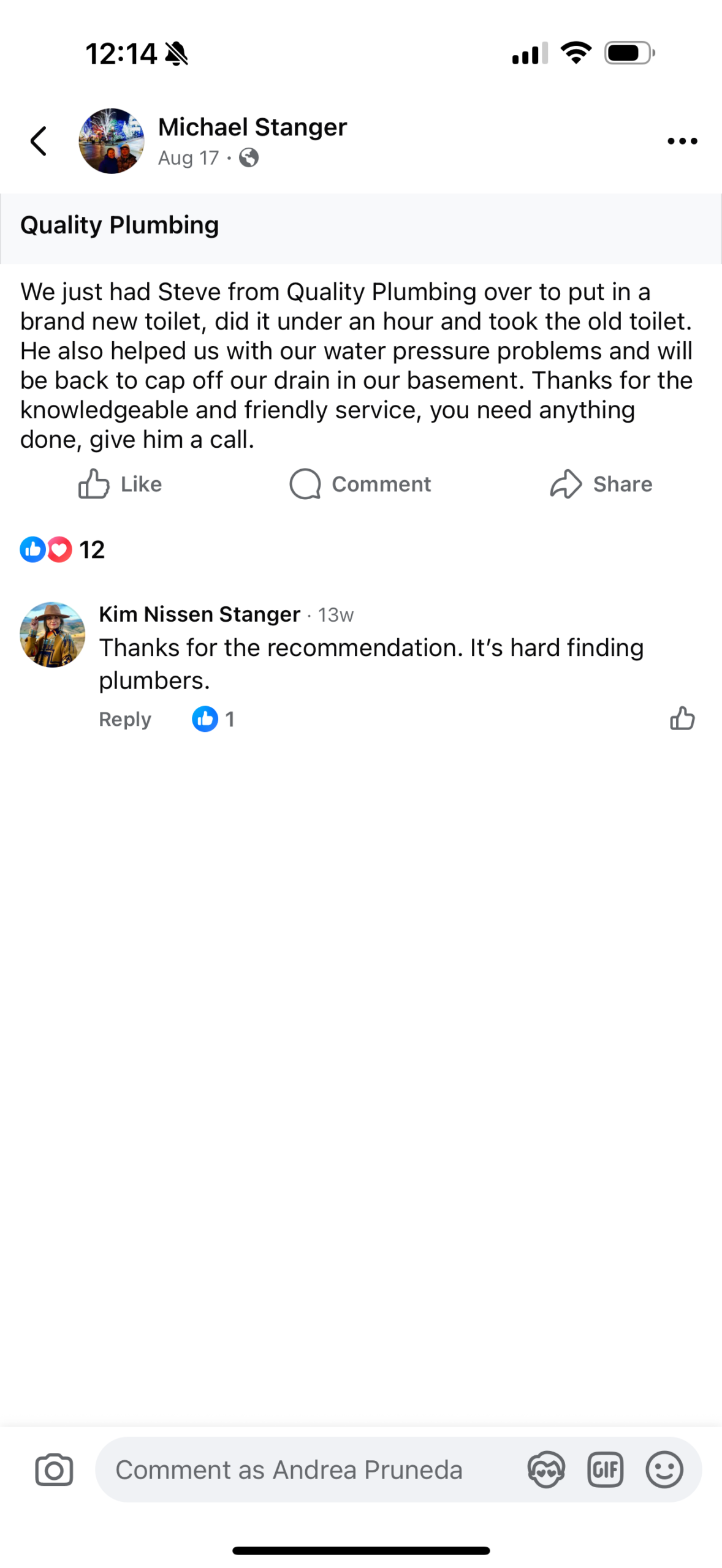Open Michael Stanger's profile picture
722x1568 pixels.
pyautogui.click(x=112, y=141)
